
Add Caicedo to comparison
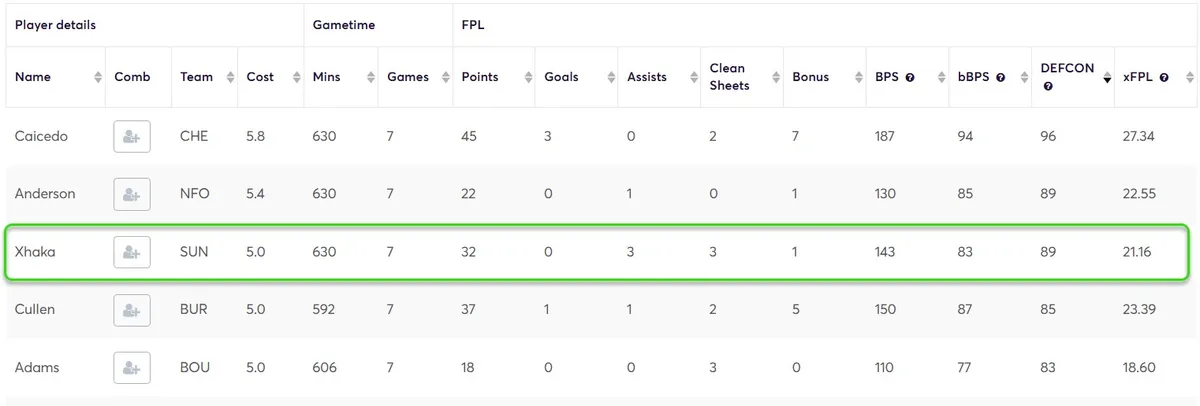(x=132, y=136)
